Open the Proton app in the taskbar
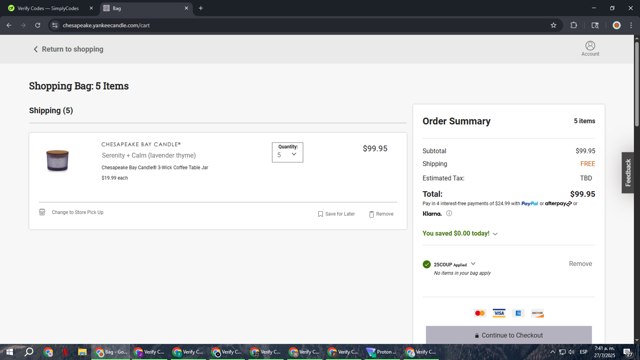640x360 pixels. click(x=382, y=352)
